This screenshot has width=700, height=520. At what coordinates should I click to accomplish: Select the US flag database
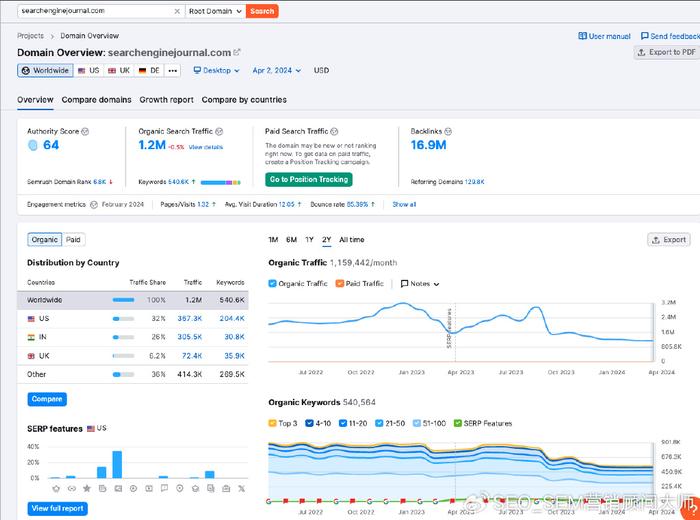click(88, 71)
